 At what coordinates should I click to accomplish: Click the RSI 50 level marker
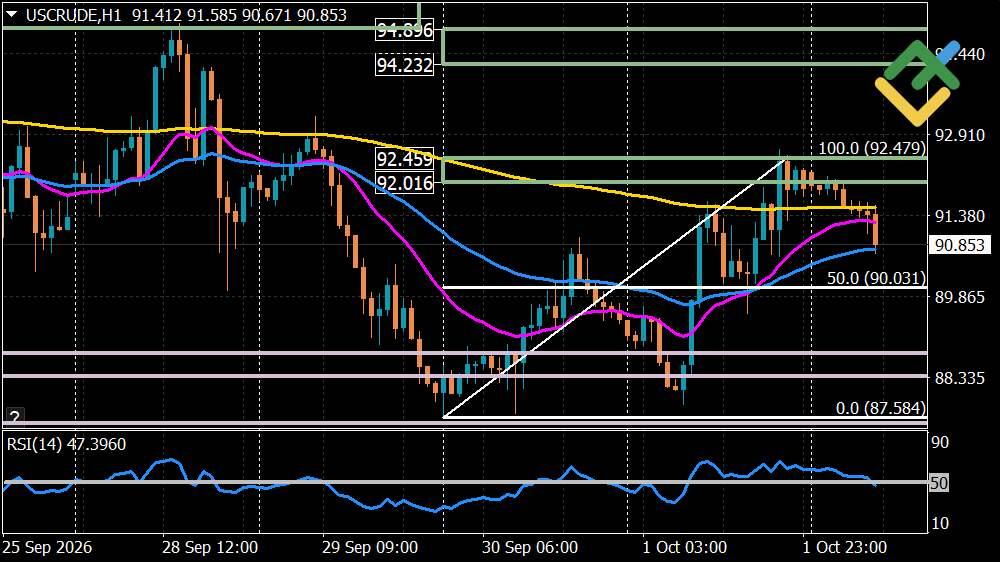coord(939,483)
